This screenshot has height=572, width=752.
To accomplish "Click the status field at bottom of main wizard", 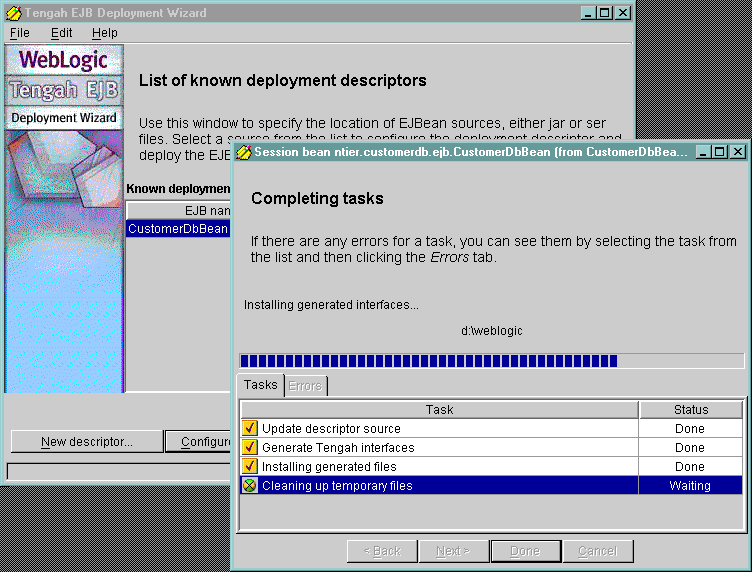I will click(x=119, y=471).
